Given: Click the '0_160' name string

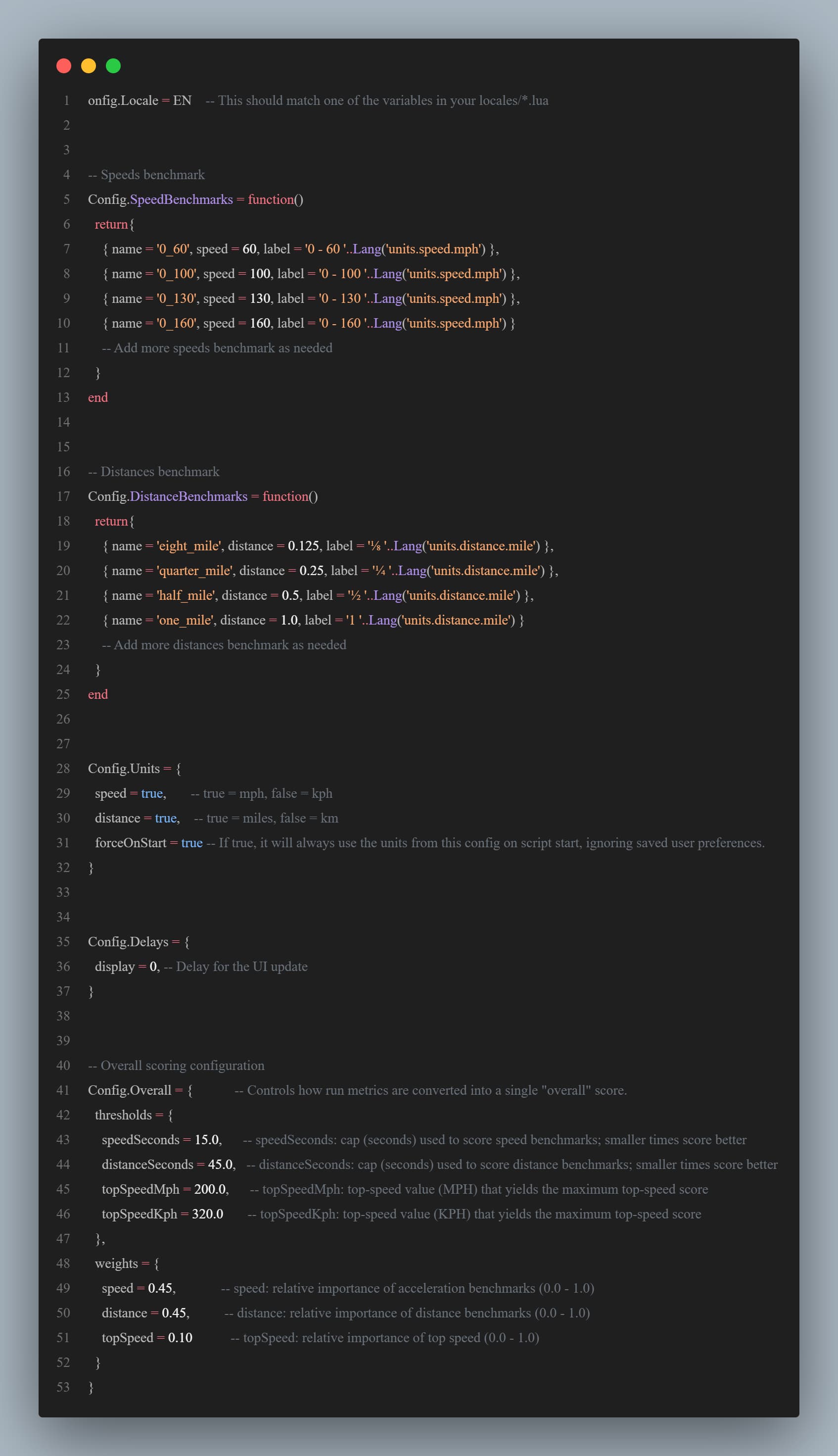Looking at the screenshot, I should coord(176,323).
